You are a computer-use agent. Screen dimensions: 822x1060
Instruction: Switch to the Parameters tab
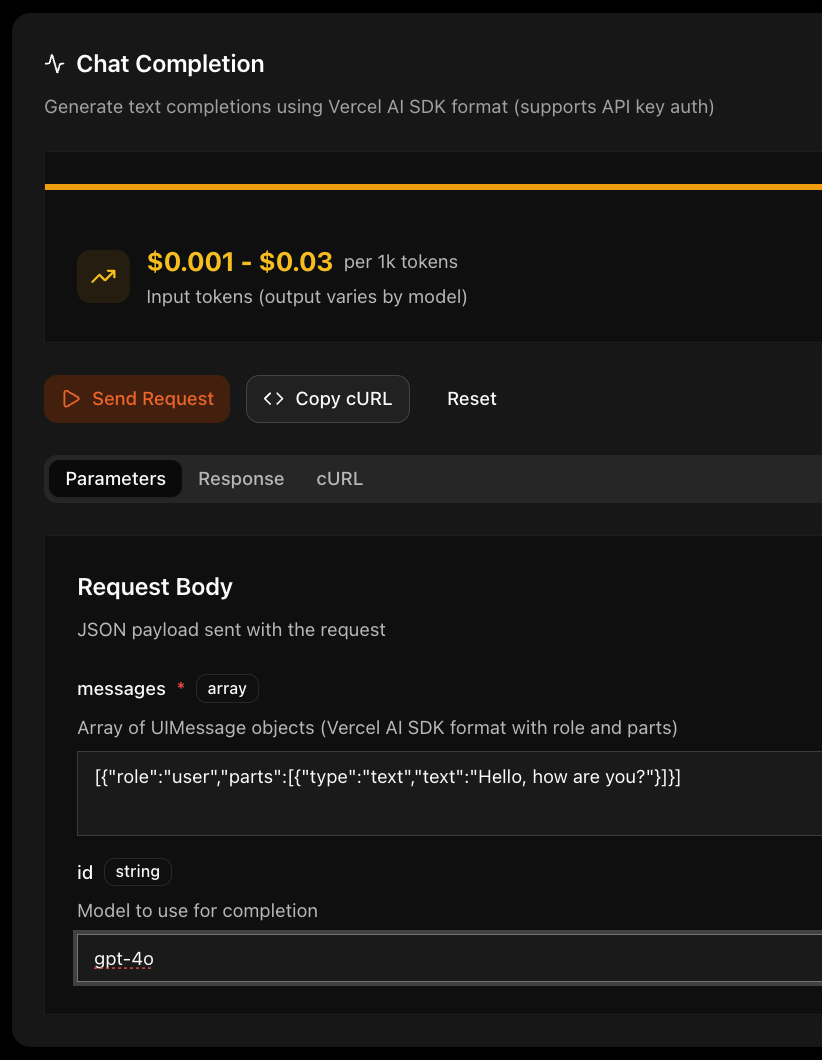click(115, 479)
